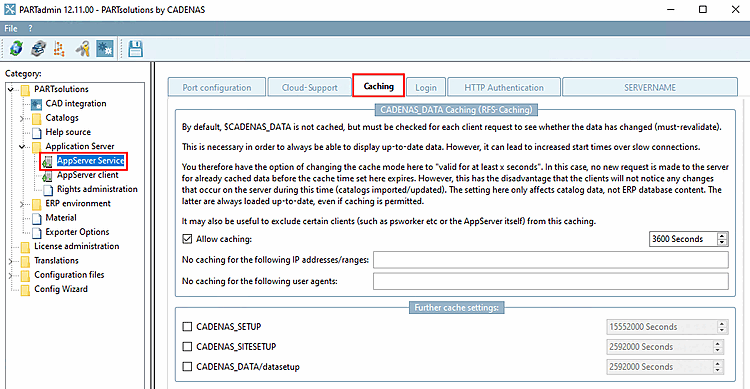Select the Exporter Options tree item
Viewport: 750px width, 389px height.
(x=77, y=233)
